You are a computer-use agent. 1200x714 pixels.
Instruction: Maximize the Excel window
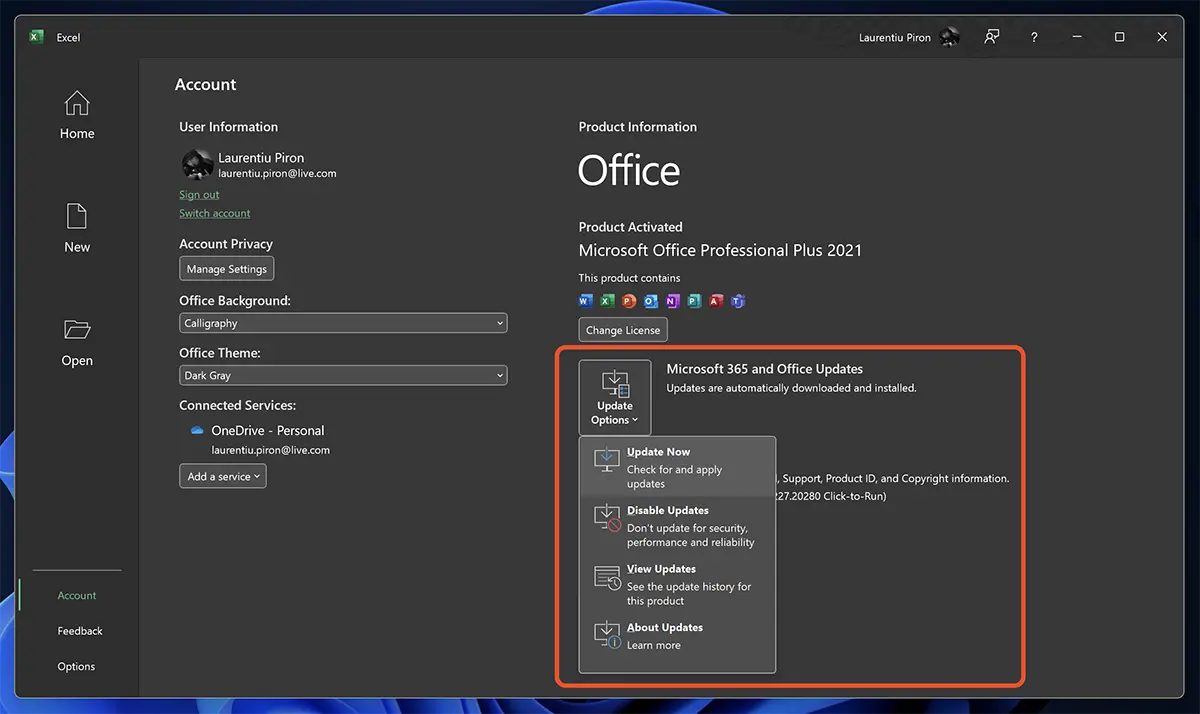pos(1119,37)
